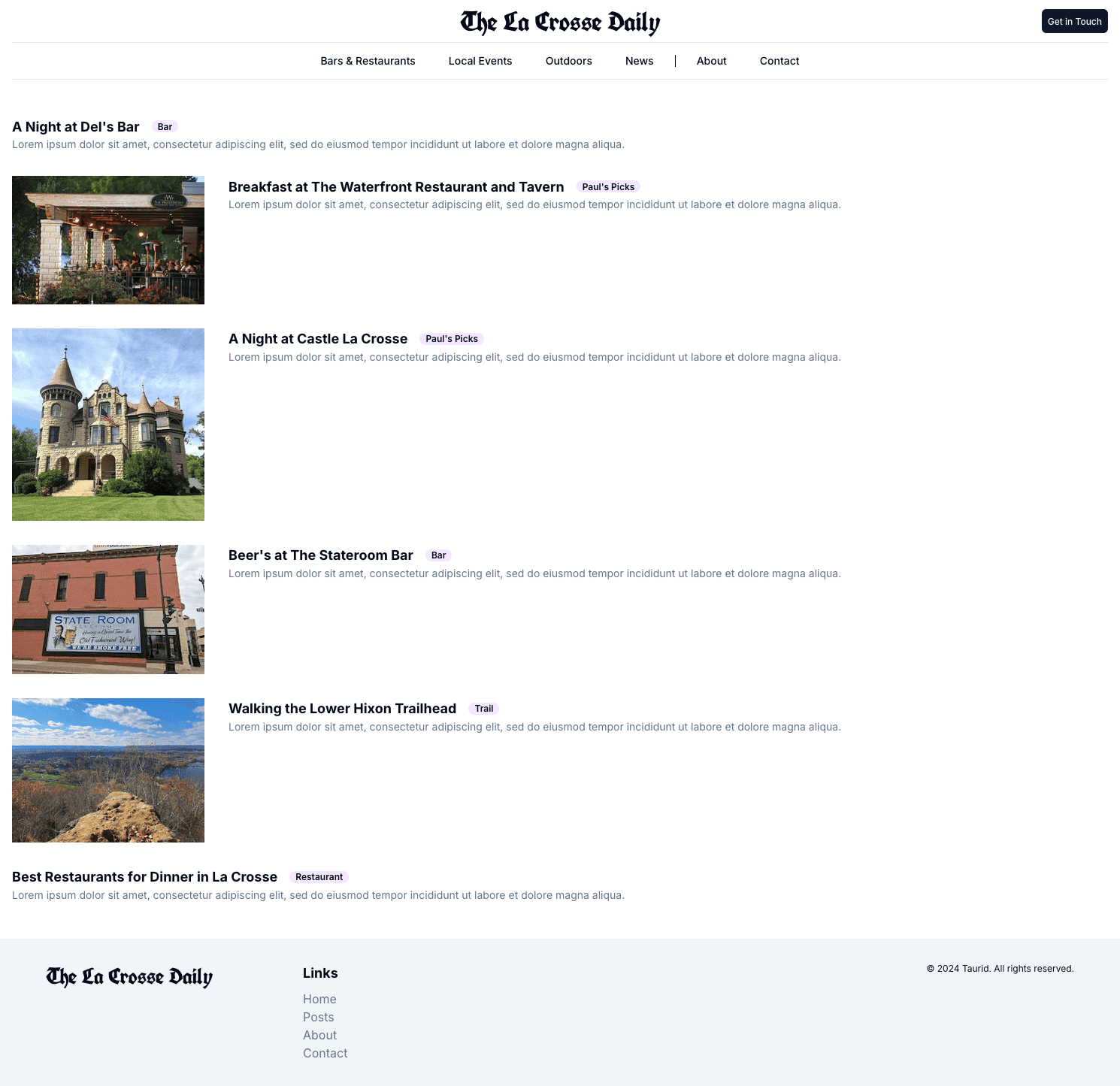Click the Restaurant category tag
The image size is (1120, 1086).
(319, 877)
